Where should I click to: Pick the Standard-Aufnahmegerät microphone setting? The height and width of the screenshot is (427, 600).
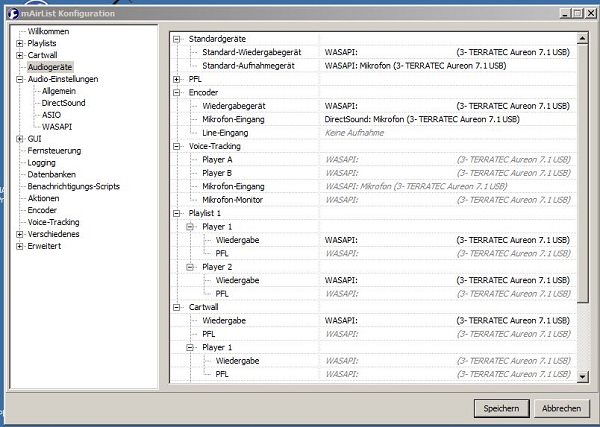pos(448,65)
